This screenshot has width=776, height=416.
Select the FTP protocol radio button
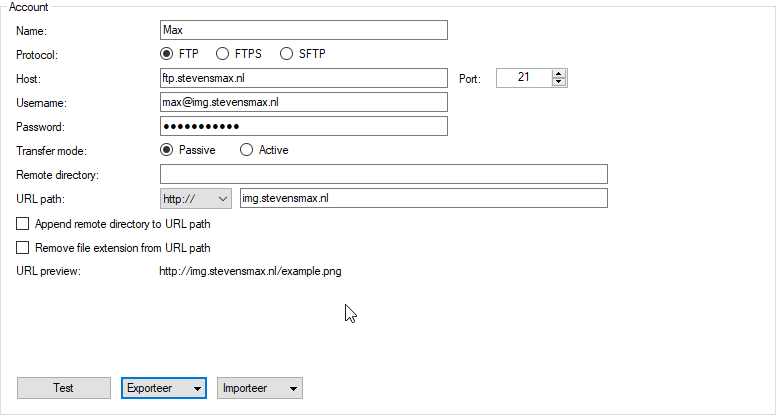[167, 54]
